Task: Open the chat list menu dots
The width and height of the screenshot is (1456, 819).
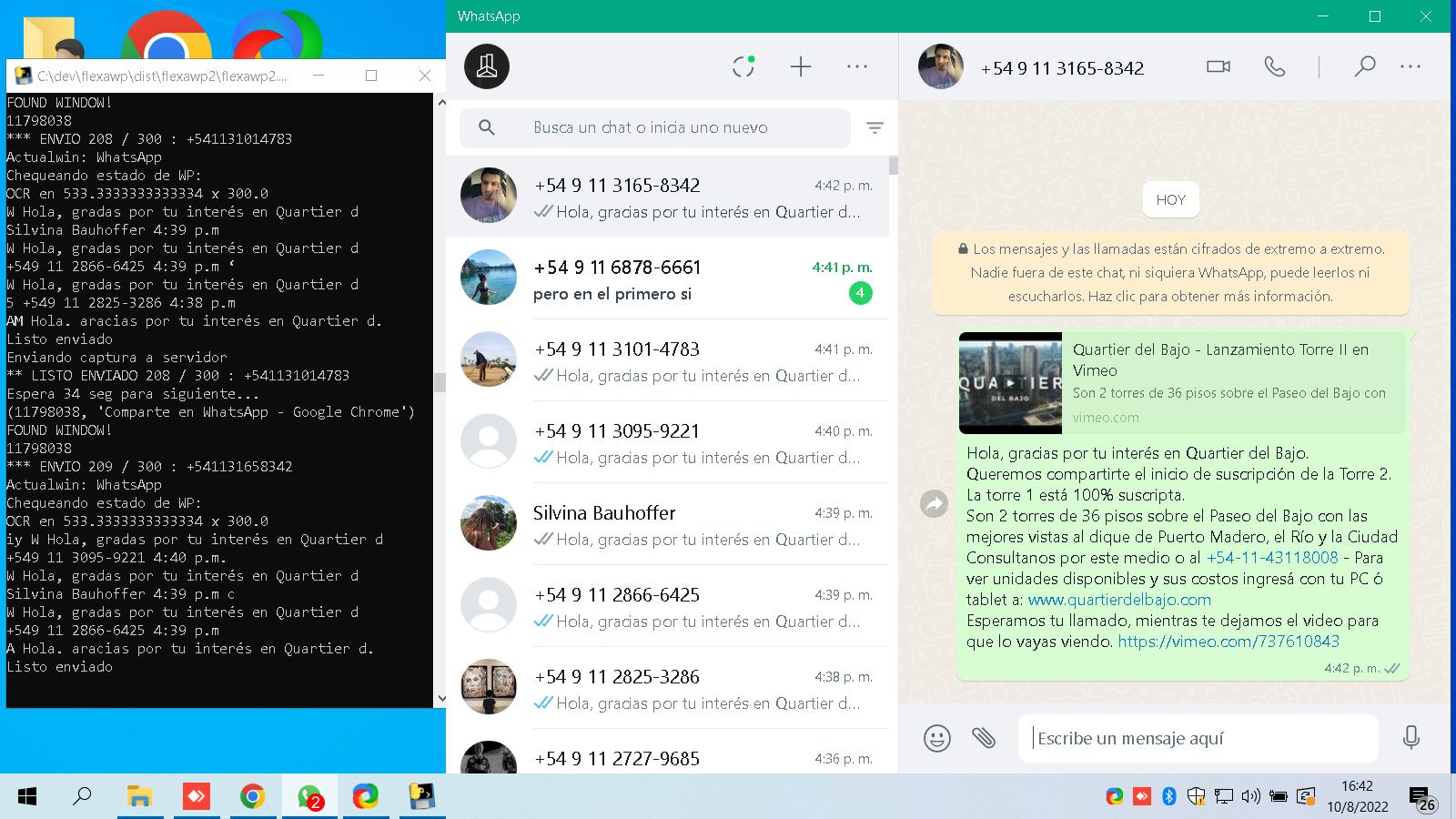Action: (857, 66)
